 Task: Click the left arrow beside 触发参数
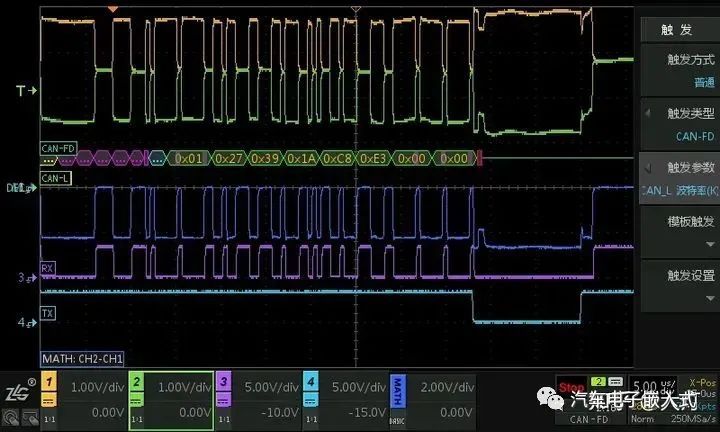pyautogui.click(x=648, y=168)
